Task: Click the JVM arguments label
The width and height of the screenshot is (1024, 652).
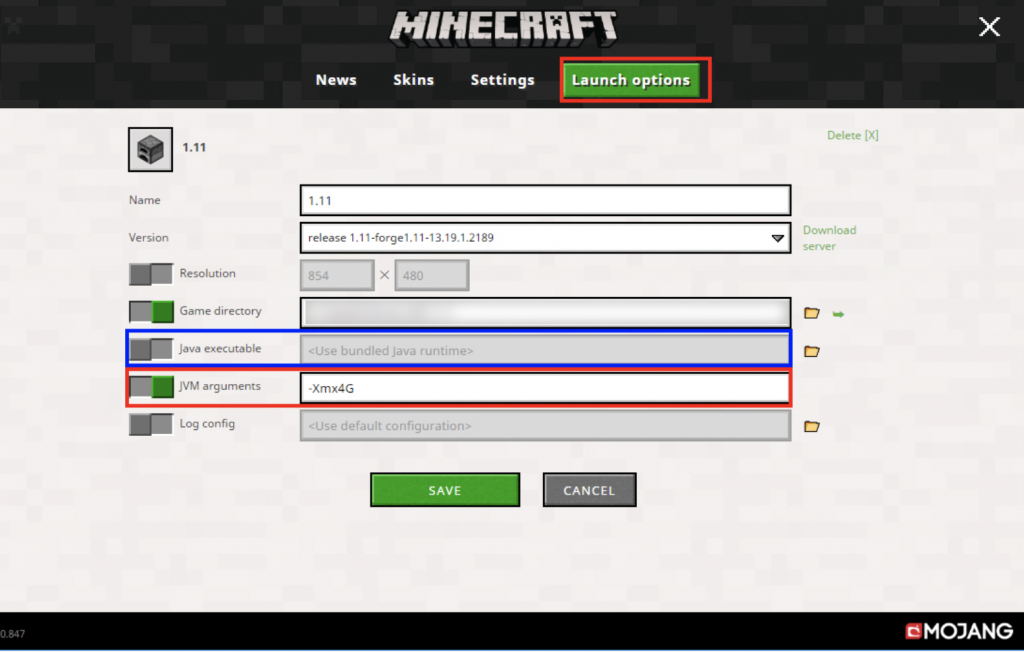Action: click(220, 386)
